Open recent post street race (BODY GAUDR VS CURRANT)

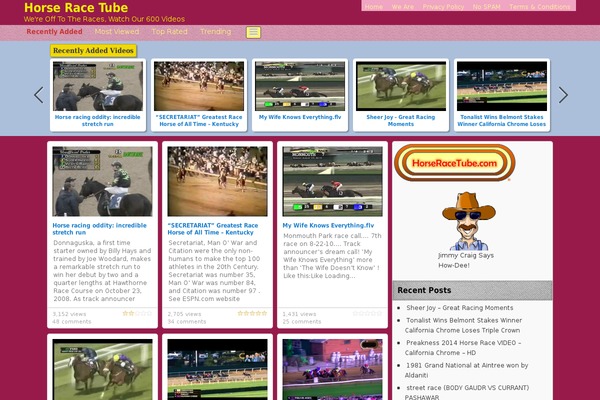[x=467, y=392]
